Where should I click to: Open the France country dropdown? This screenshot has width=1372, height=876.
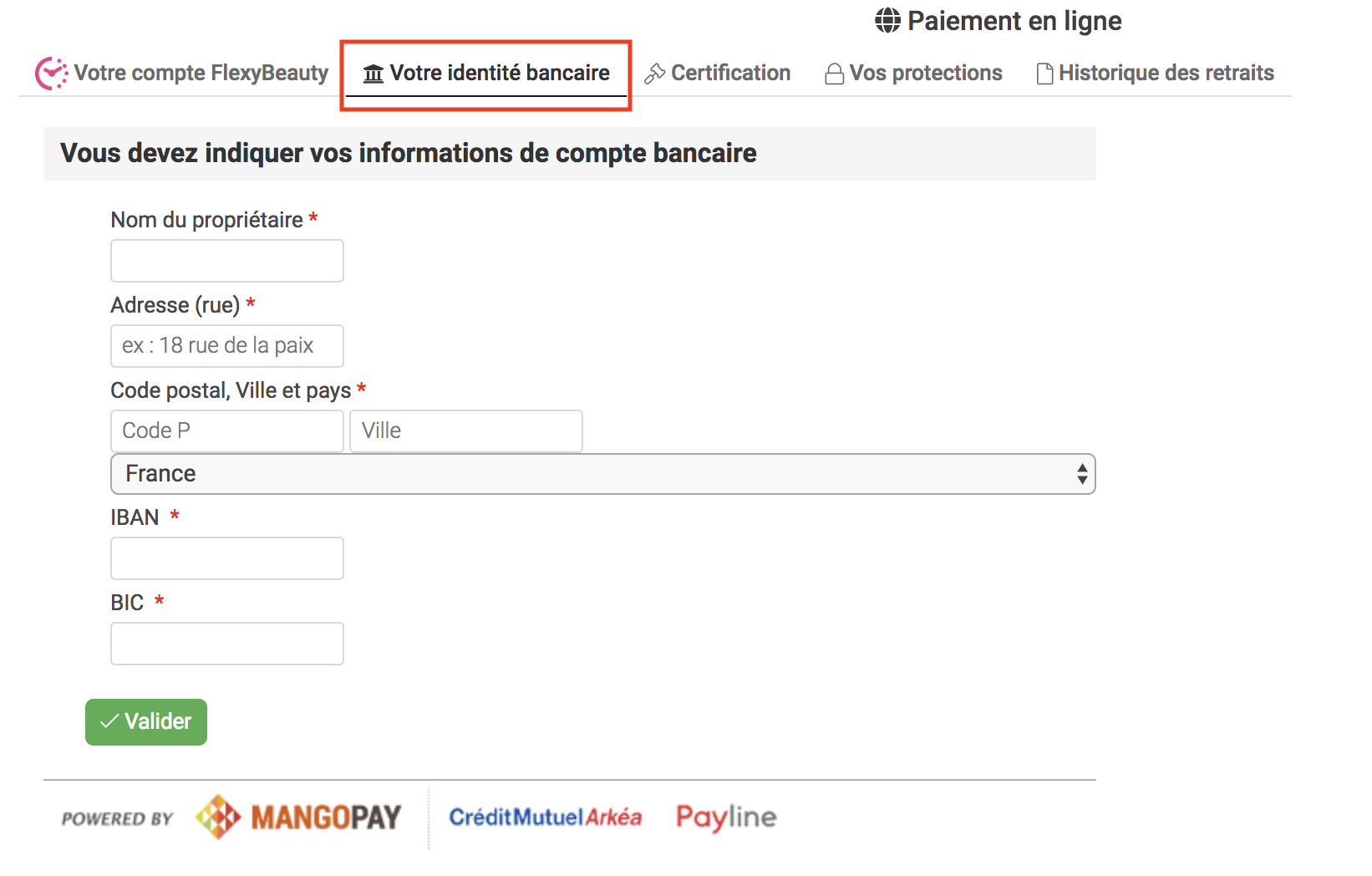[602, 474]
